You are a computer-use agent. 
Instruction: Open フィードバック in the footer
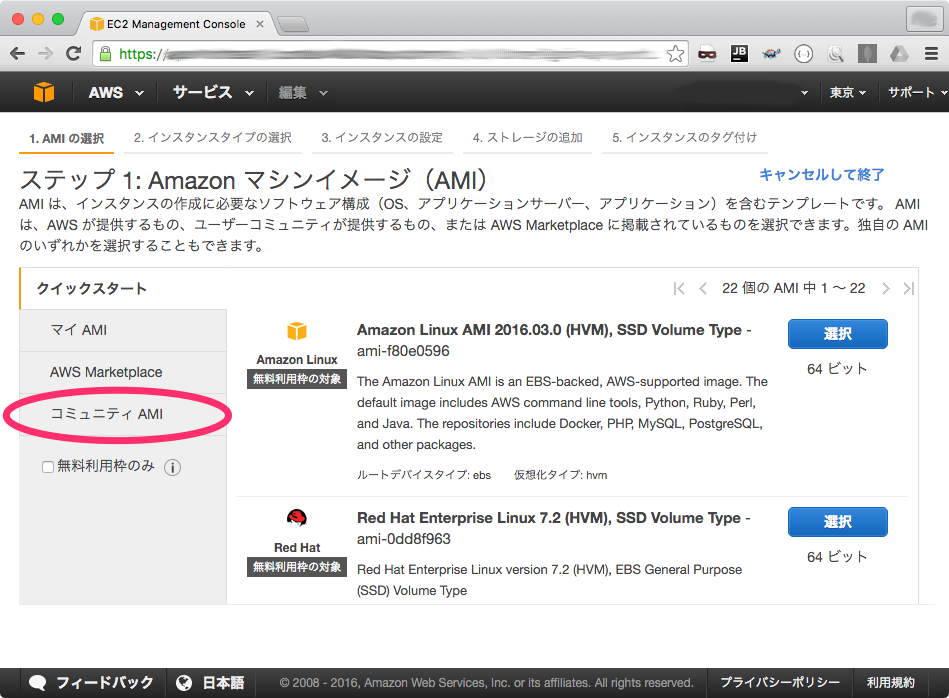tap(93, 683)
